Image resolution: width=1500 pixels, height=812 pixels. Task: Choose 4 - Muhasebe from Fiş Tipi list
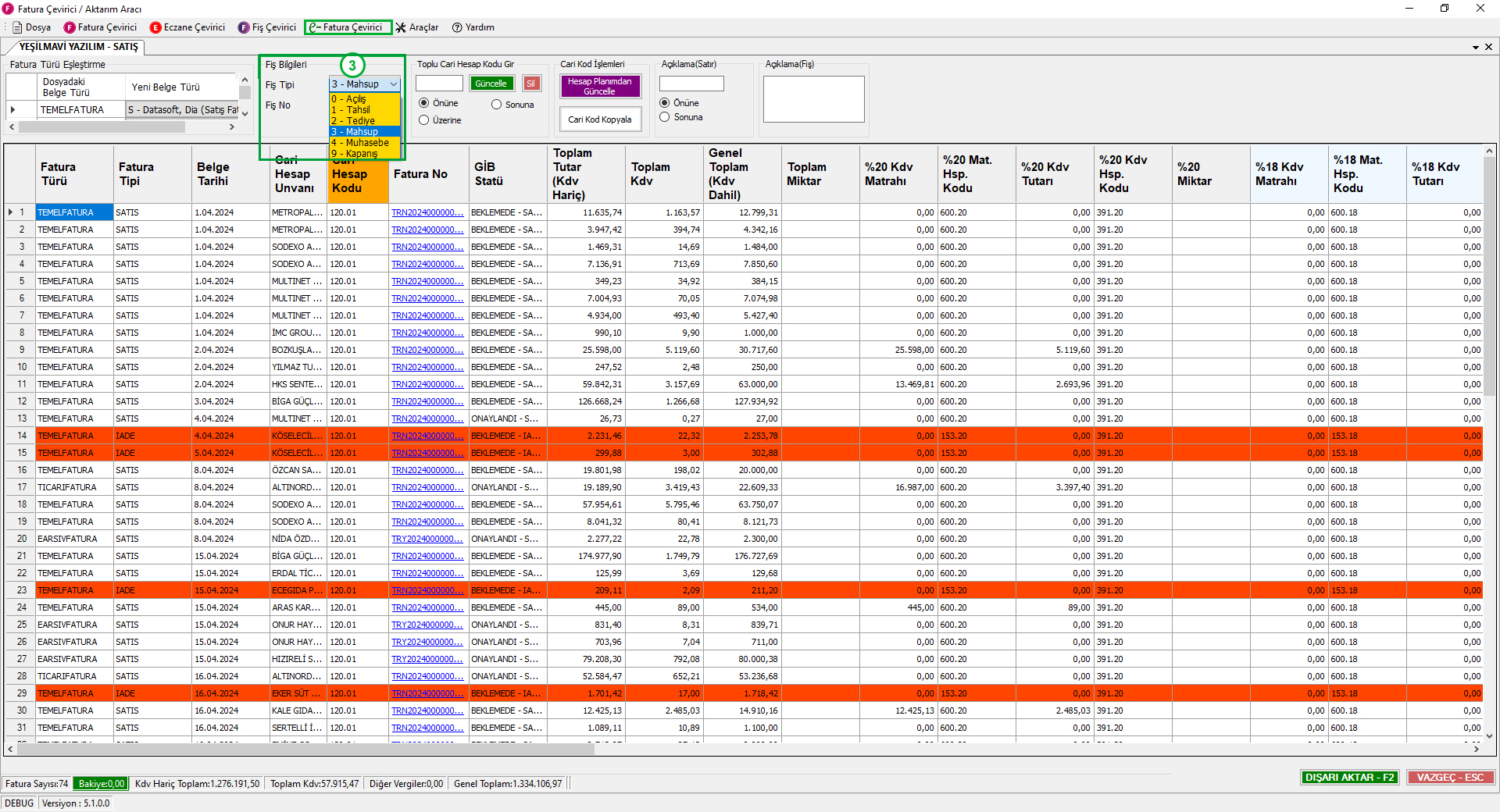[x=365, y=143]
